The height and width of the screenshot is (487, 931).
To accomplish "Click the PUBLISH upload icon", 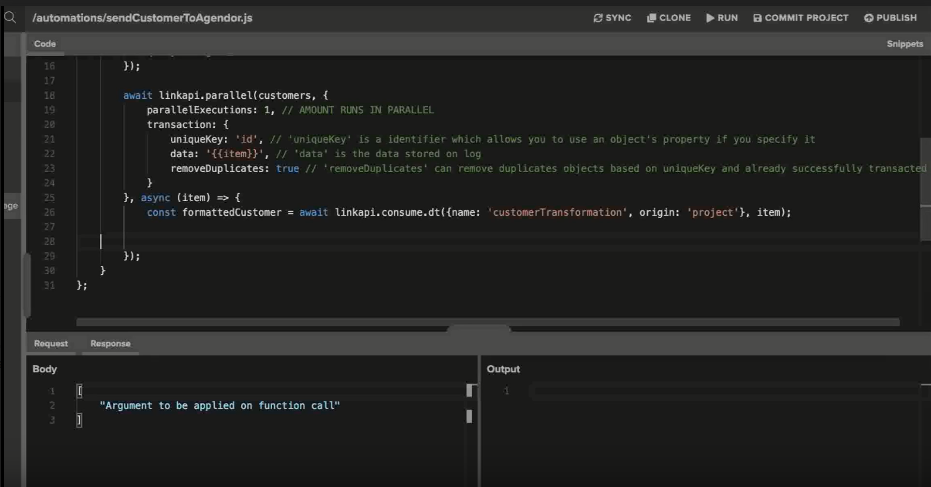I will tap(868, 18).
